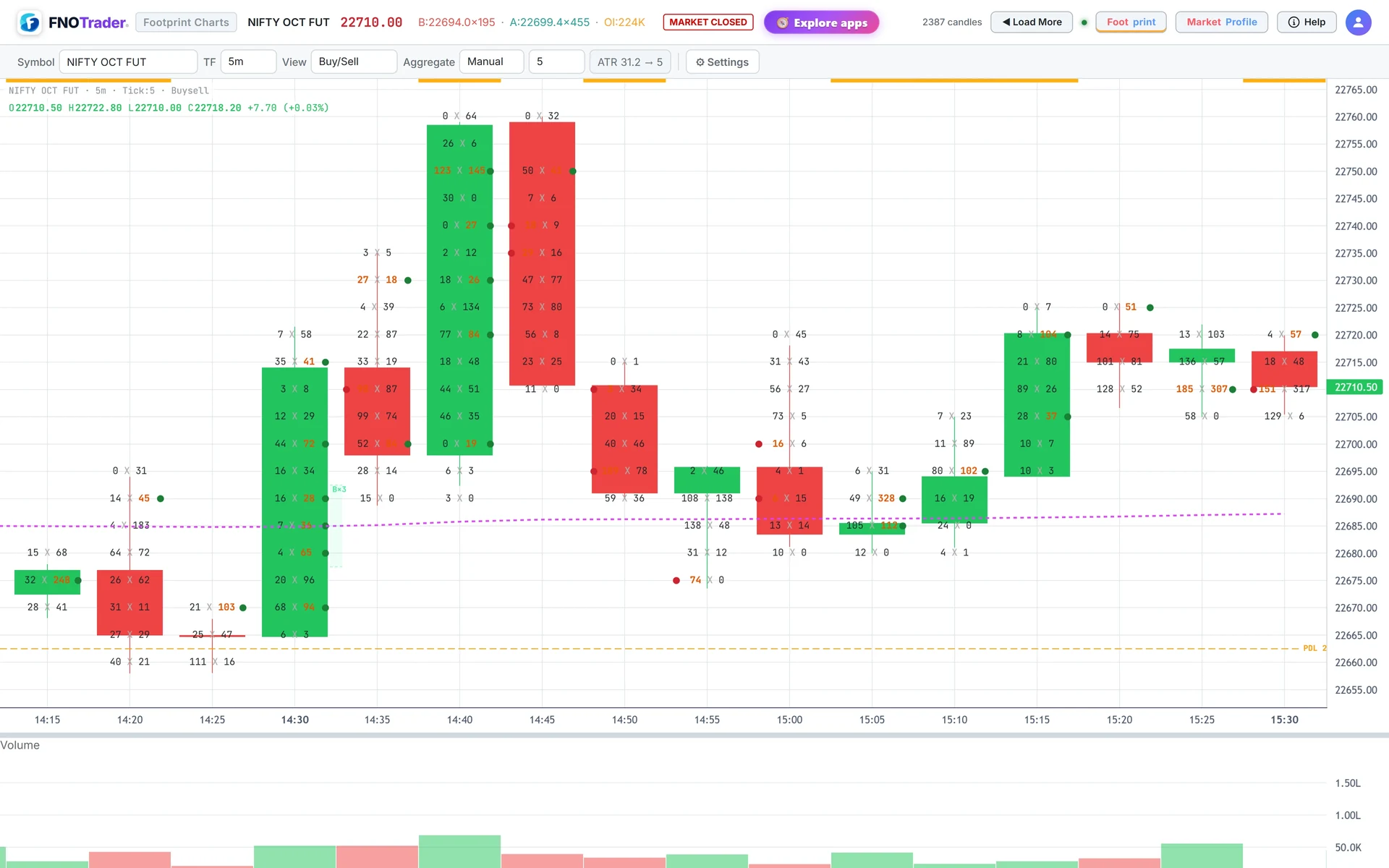1389x868 pixels.
Task: Open the Help button
Action: coord(1307,22)
